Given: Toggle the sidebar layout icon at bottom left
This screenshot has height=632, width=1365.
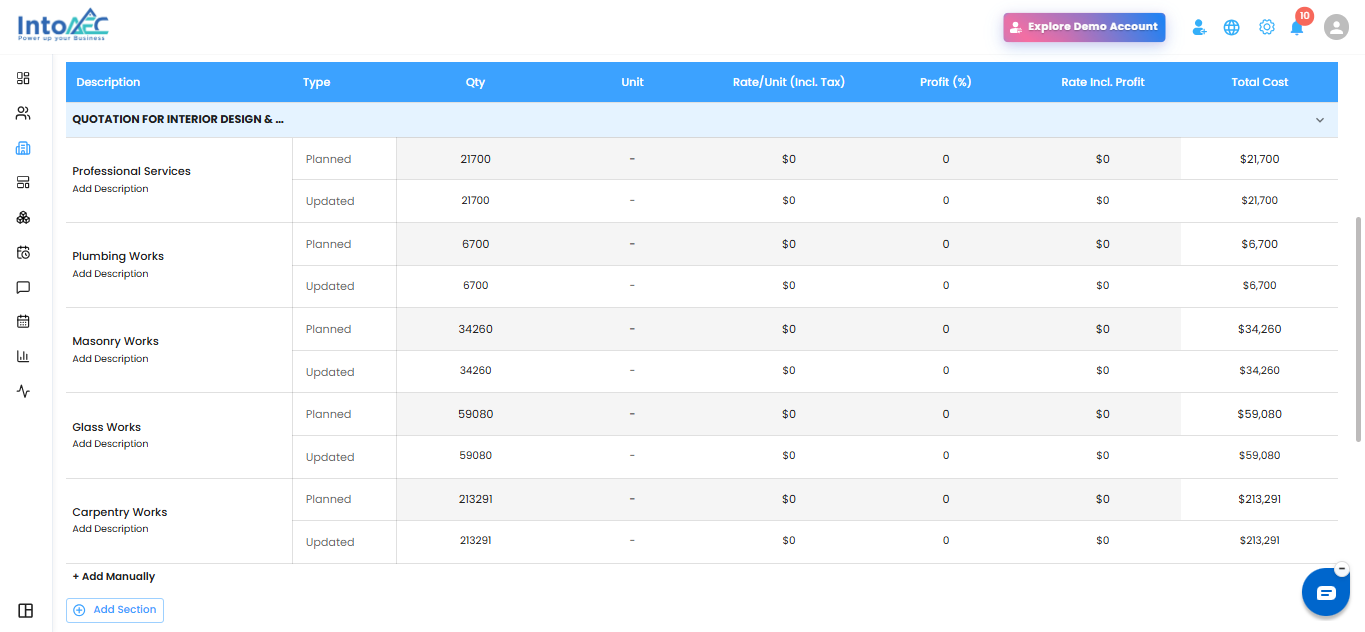Looking at the screenshot, I should [26, 611].
